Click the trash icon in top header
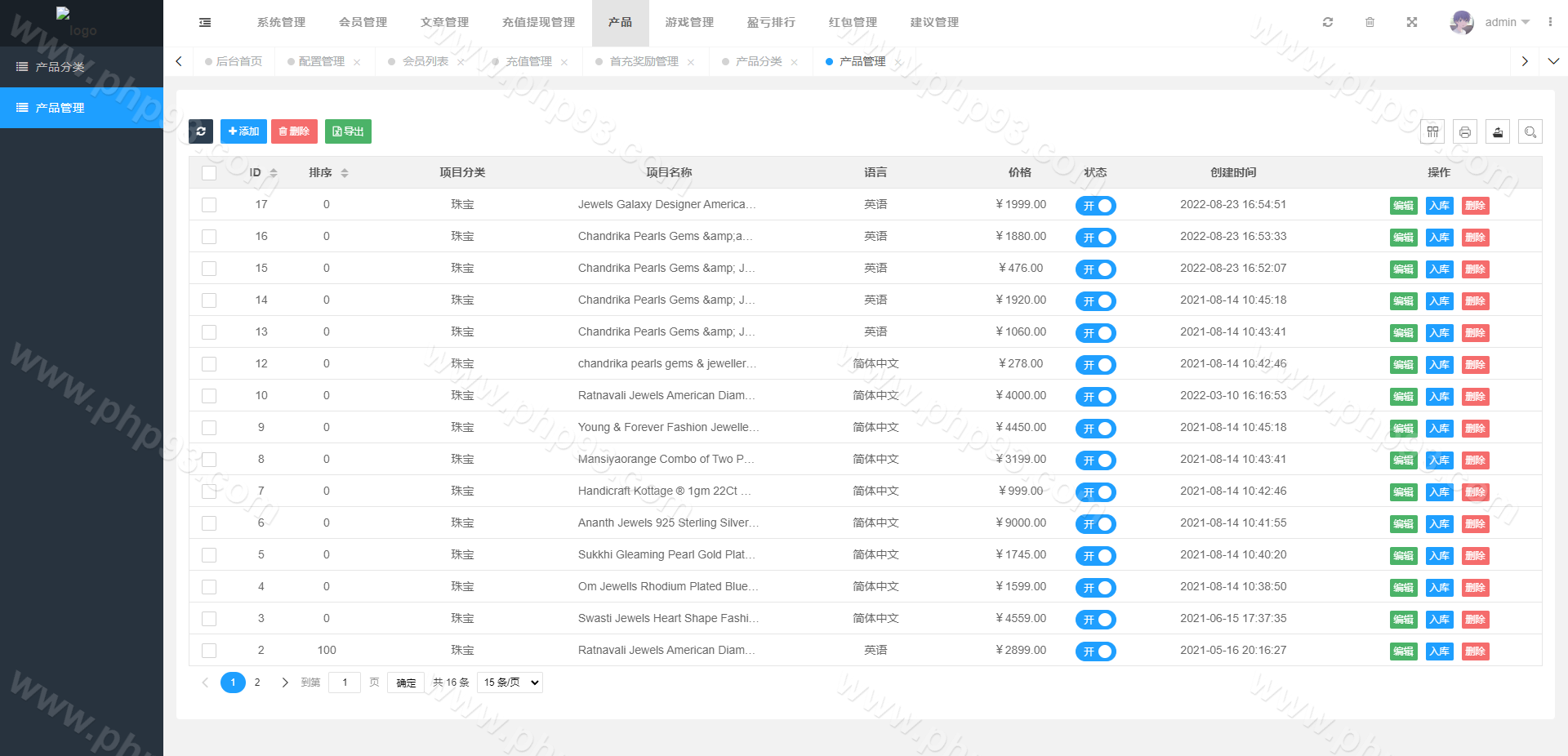Viewport: 1568px width, 756px height. point(1370,23)
